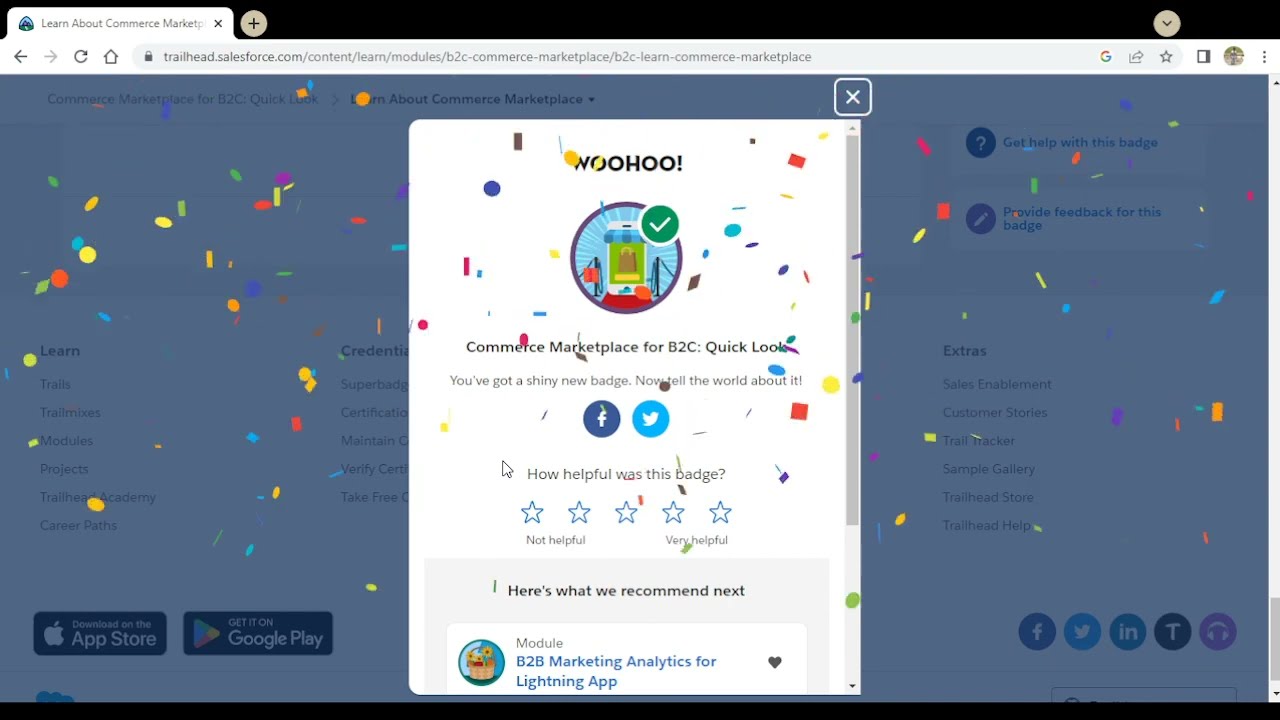Viewport: 1280px width, 720px height.
Task: Open Career Paths footer link
Action: [x=78, y=525]
